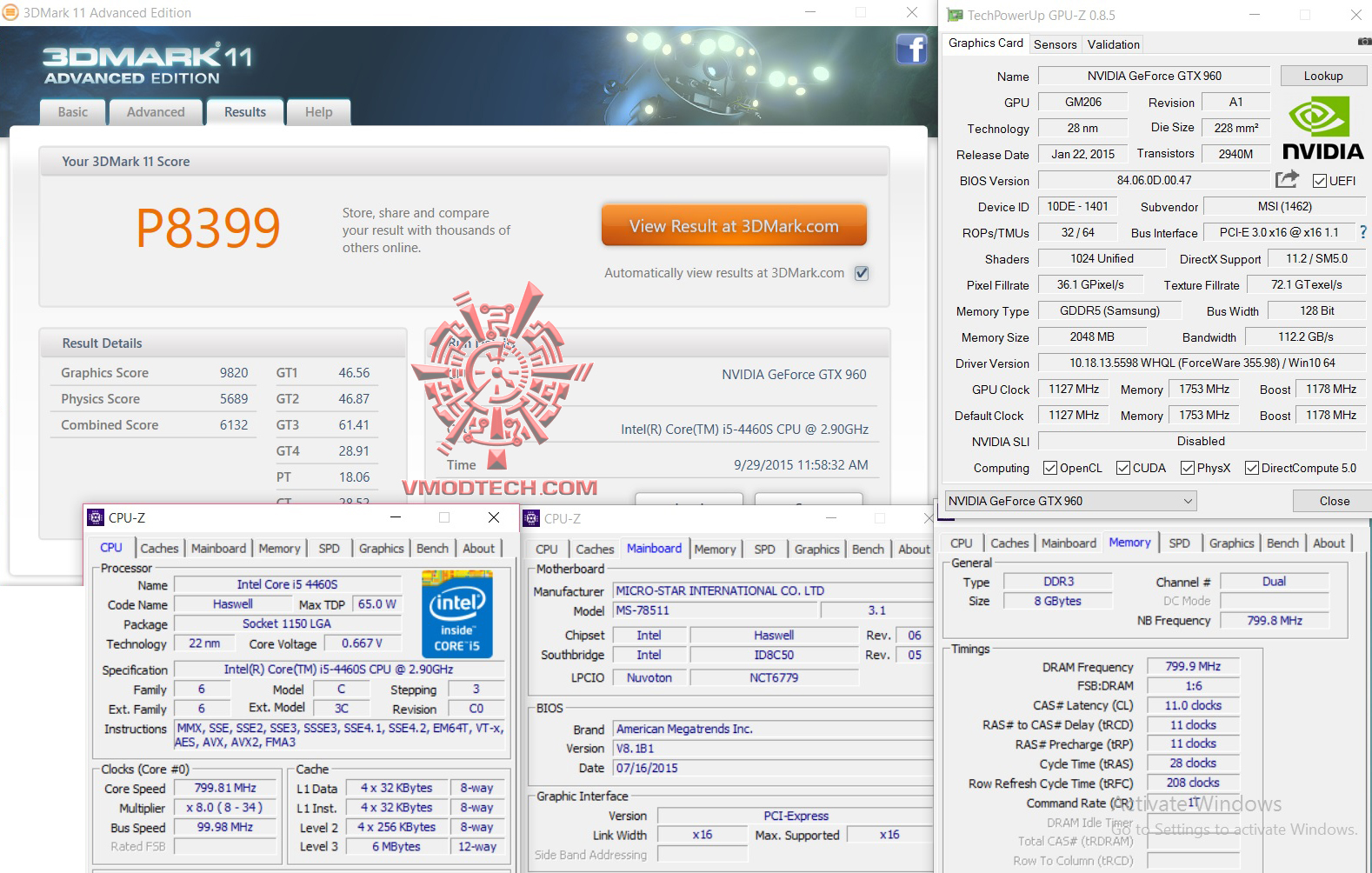Click the Close button at bottom of GPU-Z
Screen dimensions: 1372x873
tap(1334, 501)
